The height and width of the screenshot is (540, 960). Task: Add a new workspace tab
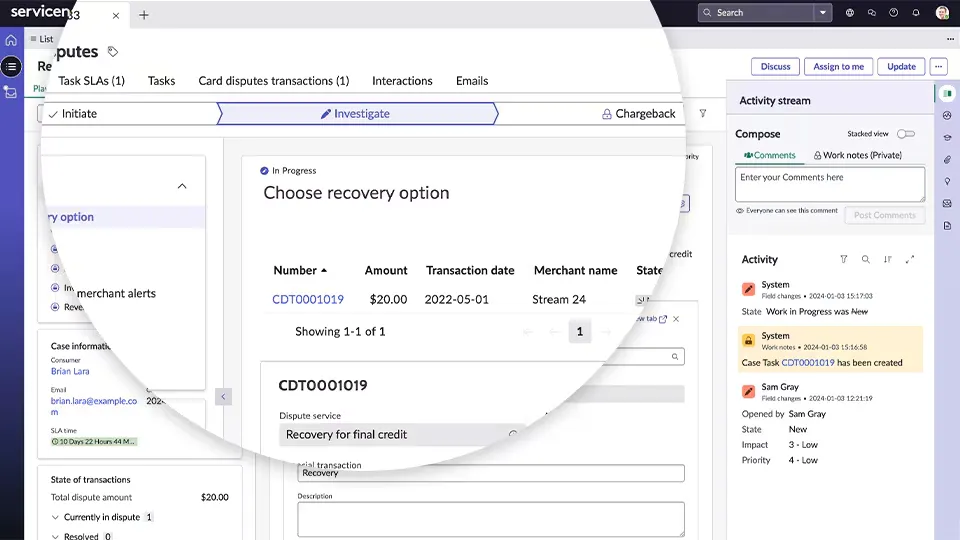(x=144, y=15)
